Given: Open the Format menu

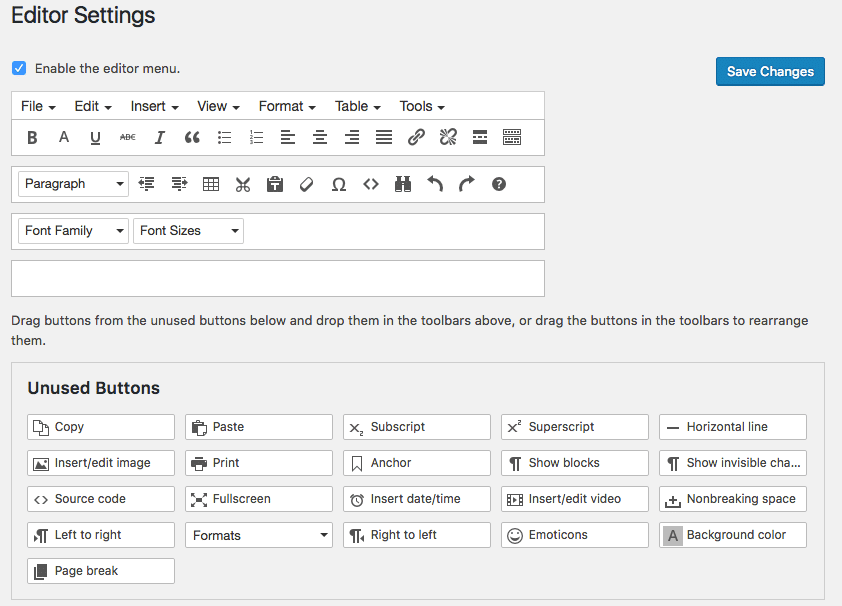Looking at the screenshot, I should 286,106.
